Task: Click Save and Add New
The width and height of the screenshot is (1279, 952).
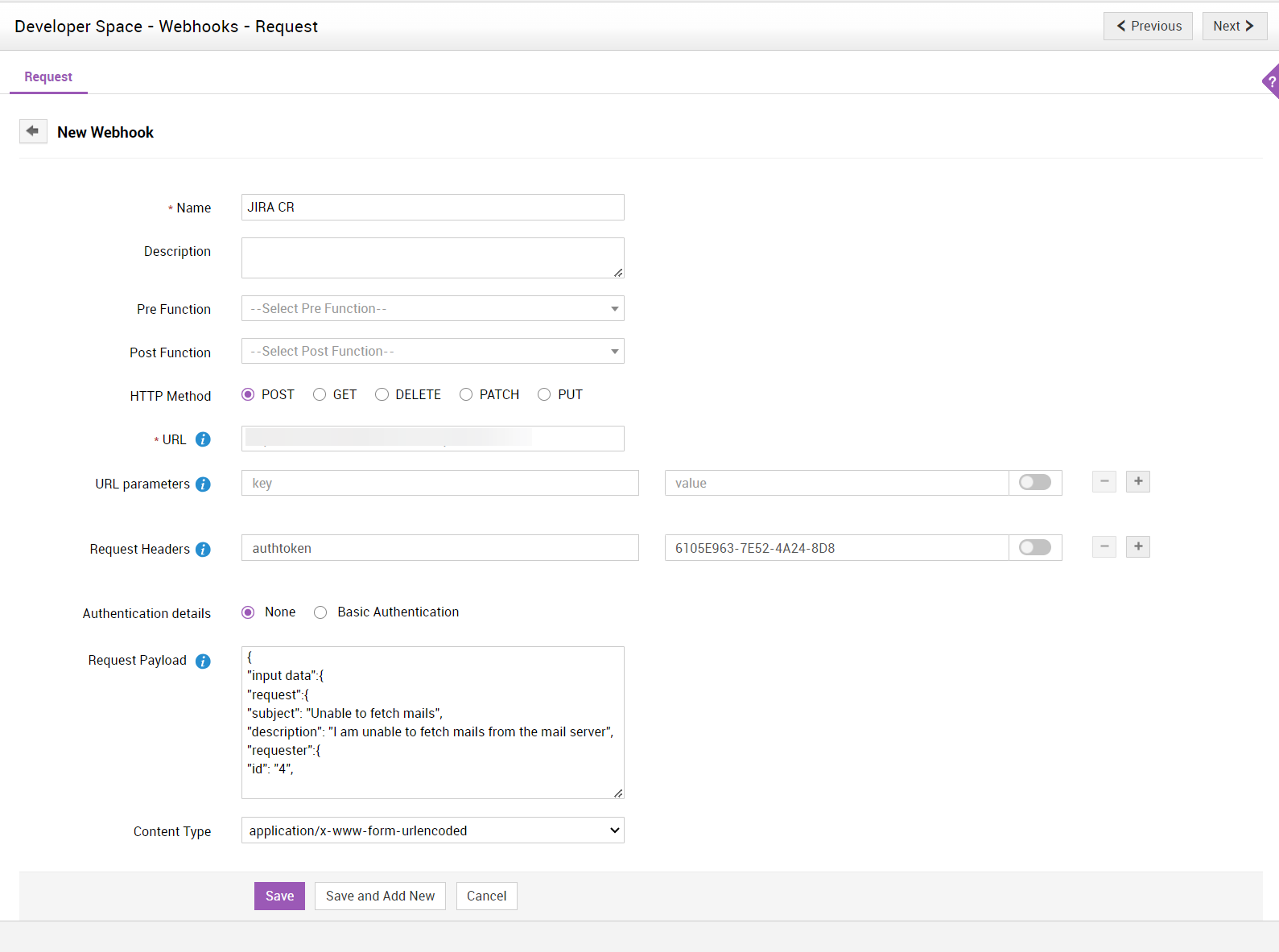Action: (x=380, y=896)
